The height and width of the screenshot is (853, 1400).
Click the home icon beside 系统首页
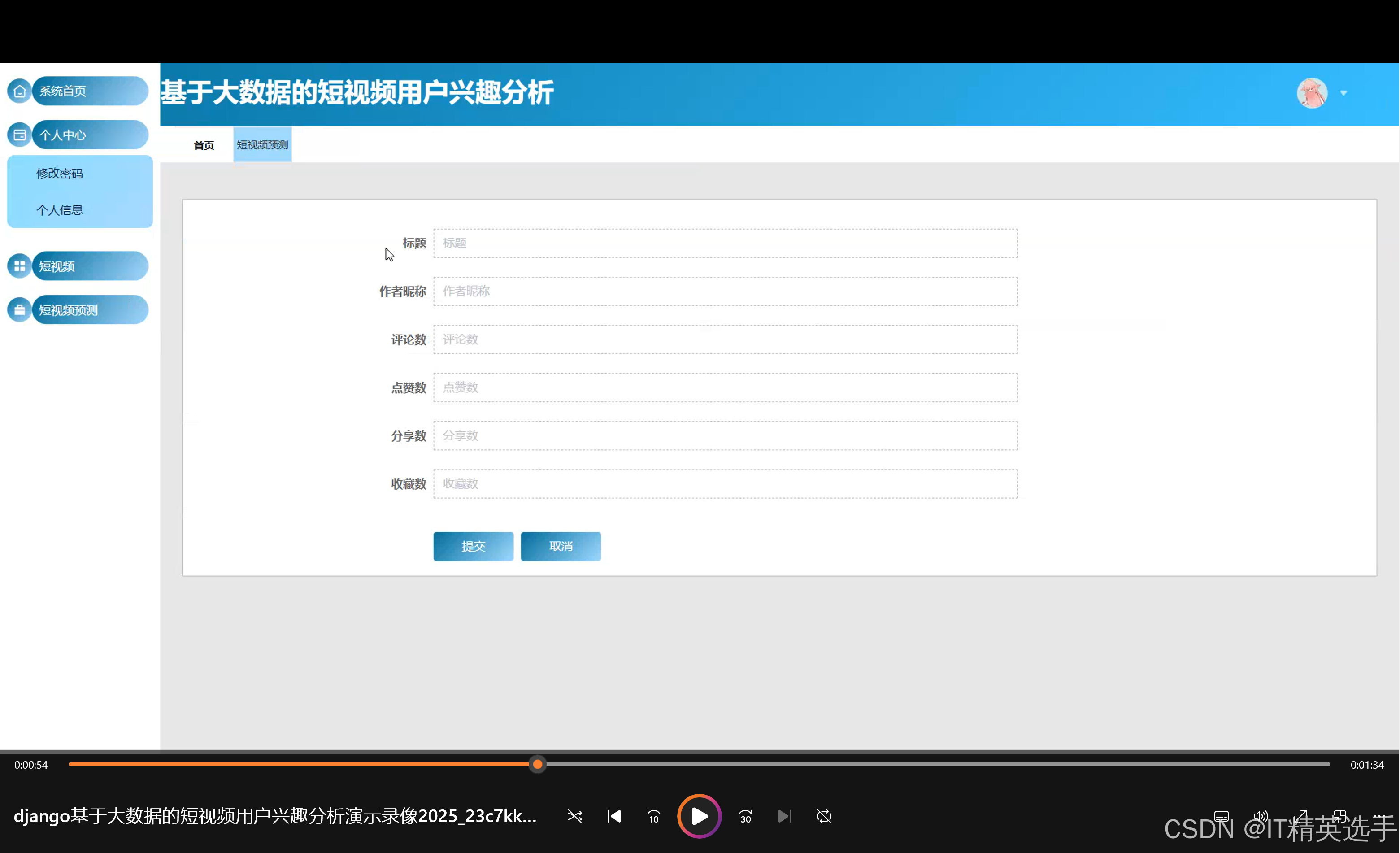pyautogui.click(x=19, y=91)
